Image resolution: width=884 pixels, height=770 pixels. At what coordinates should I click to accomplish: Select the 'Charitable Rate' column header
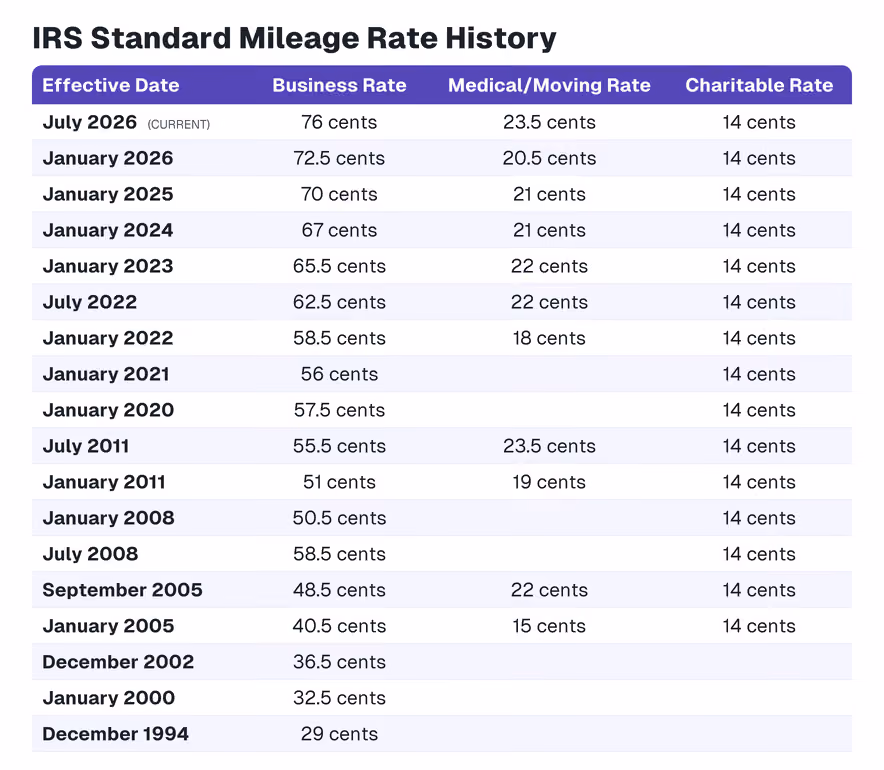pyautogui.click(x=759, y=85)
